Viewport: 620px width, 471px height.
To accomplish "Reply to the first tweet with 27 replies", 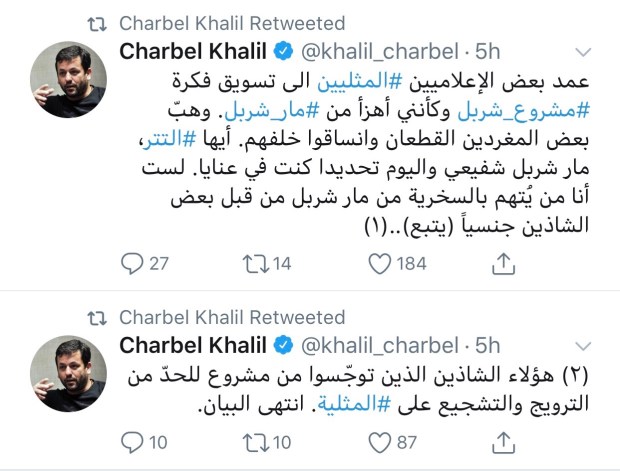I will [x=133, y=263].
